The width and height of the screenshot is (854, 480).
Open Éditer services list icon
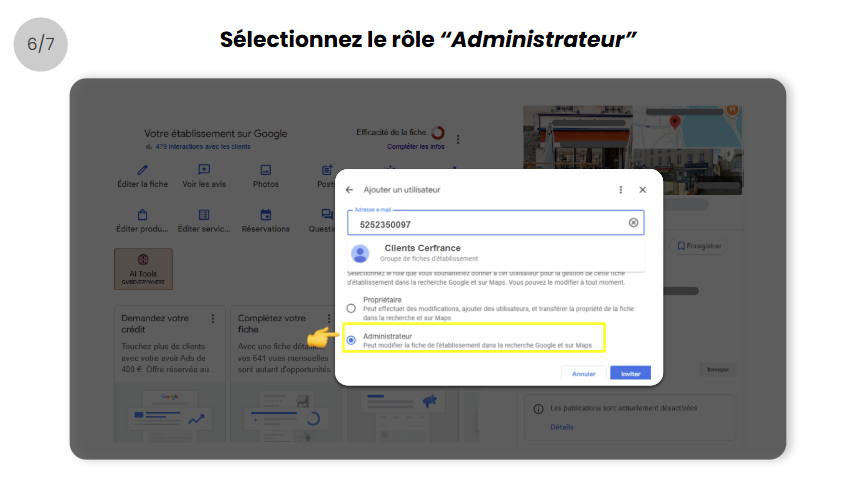click(204, 215)
